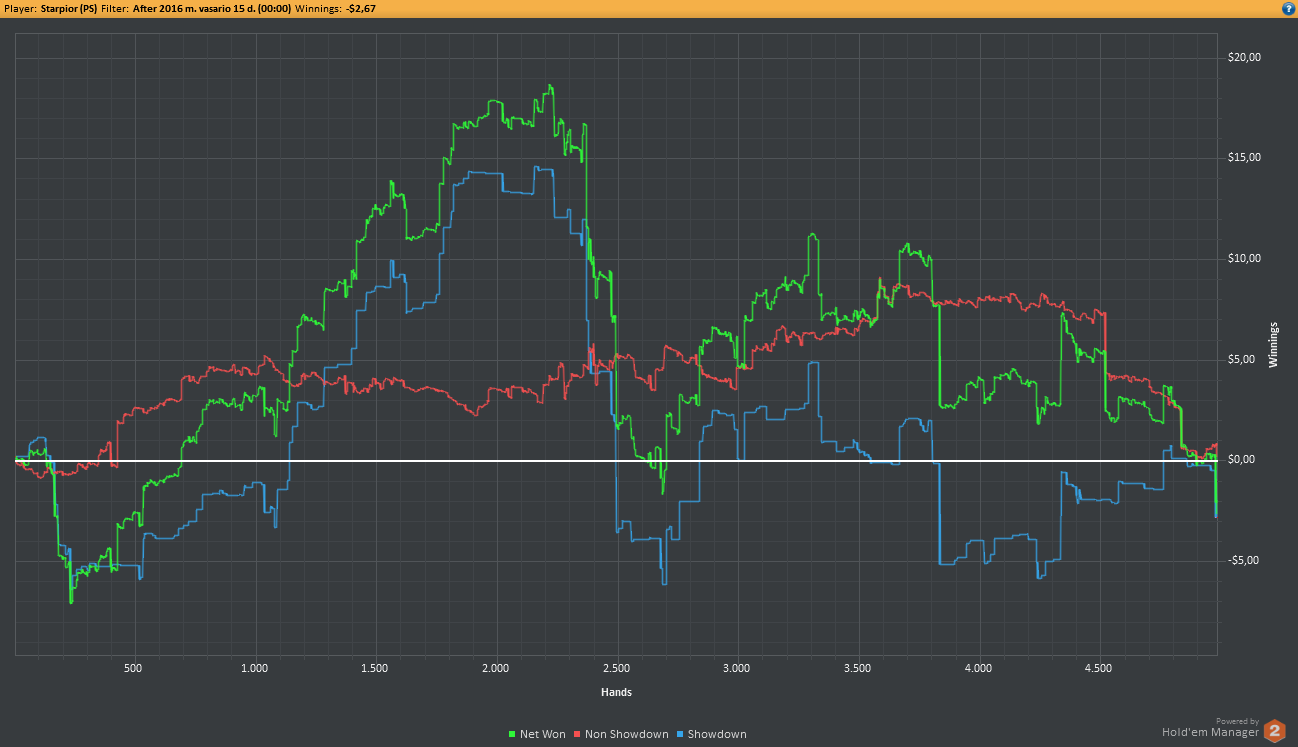The image size is (1298, 747).
Task: Click the 4.000 hands axis label
Action: [978, 668]
